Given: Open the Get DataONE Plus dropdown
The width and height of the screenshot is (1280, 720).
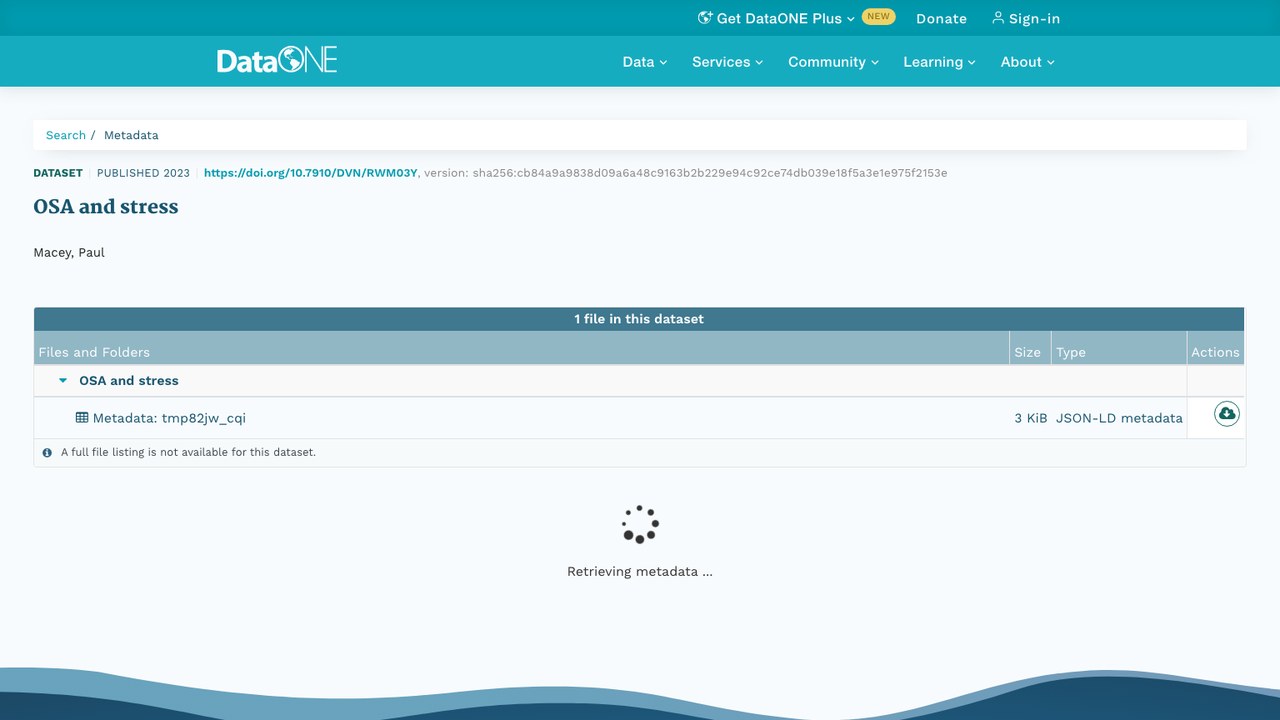Looking at the screenshot, I should point(776,18).
